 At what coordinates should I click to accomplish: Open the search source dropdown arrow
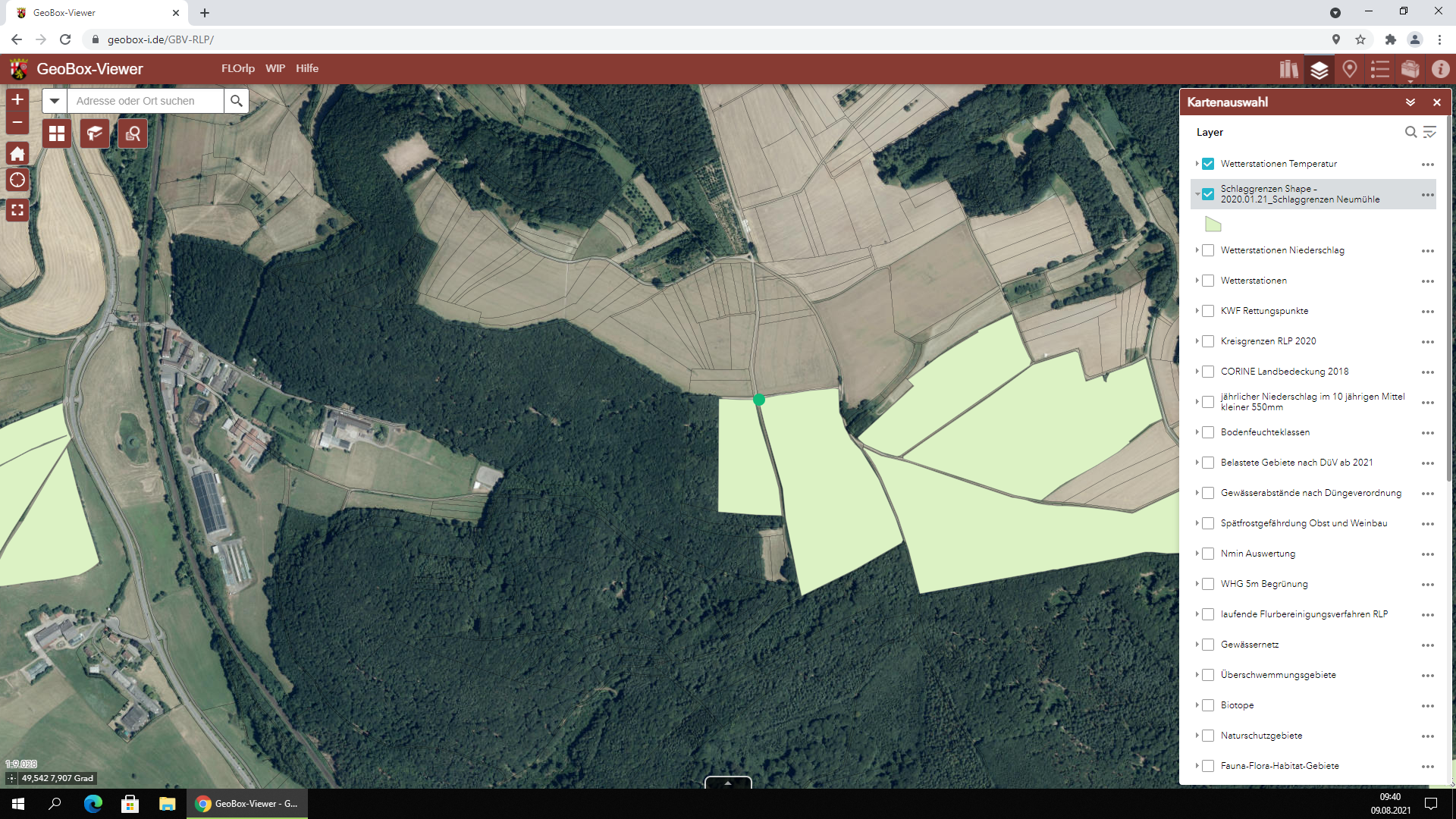(x=55, y=101)
